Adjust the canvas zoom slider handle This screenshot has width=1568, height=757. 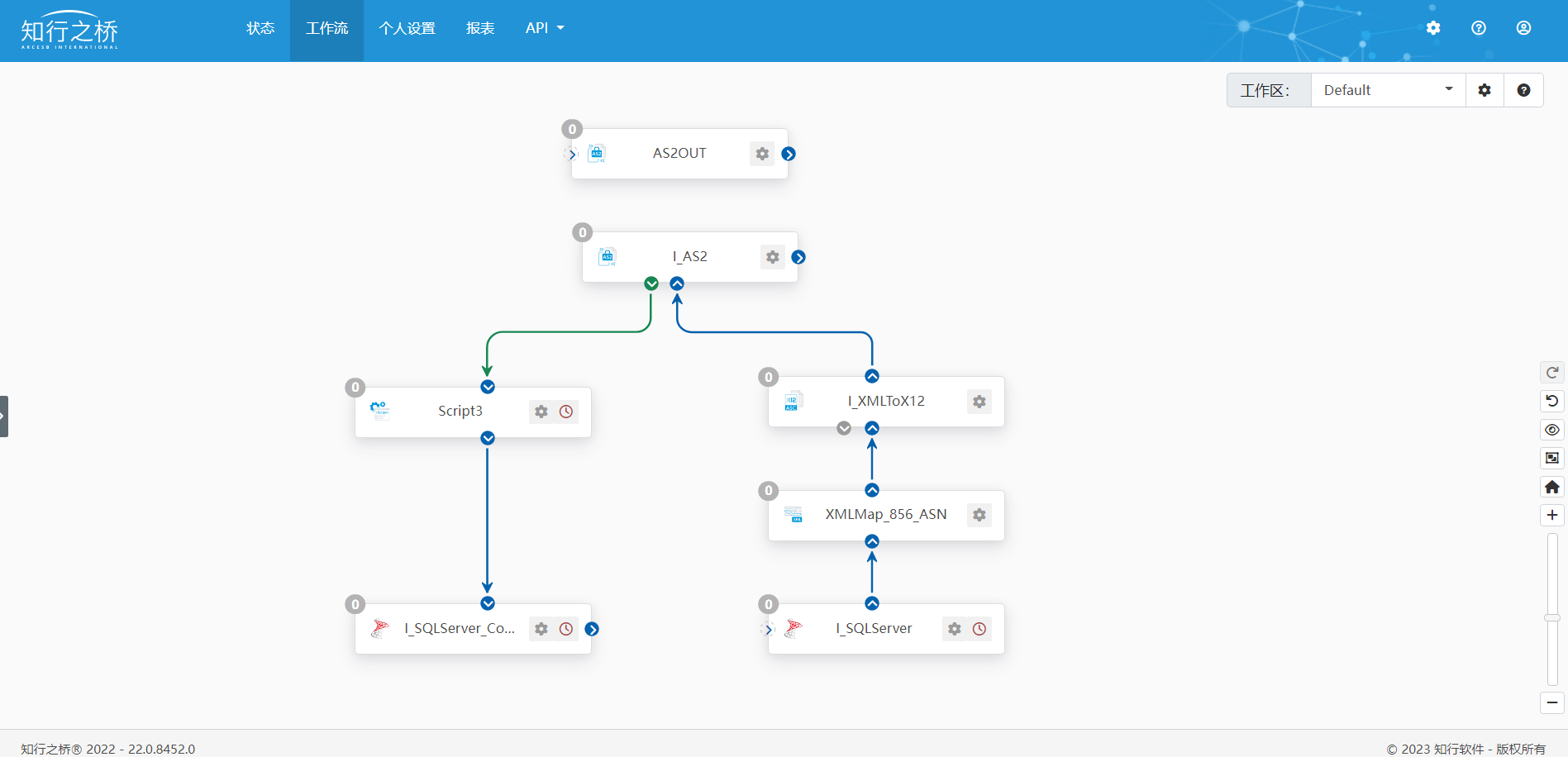[x=1552, y=617]
